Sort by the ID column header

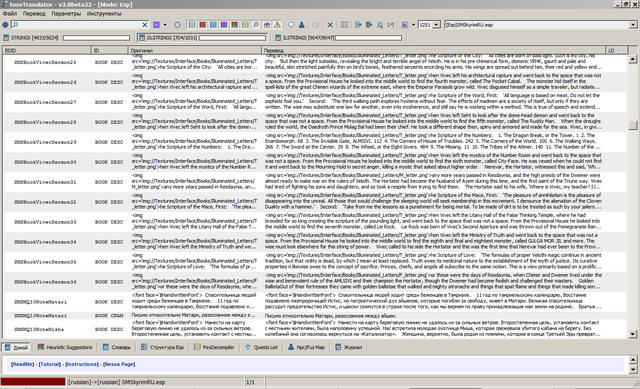[x=109, y=50]
